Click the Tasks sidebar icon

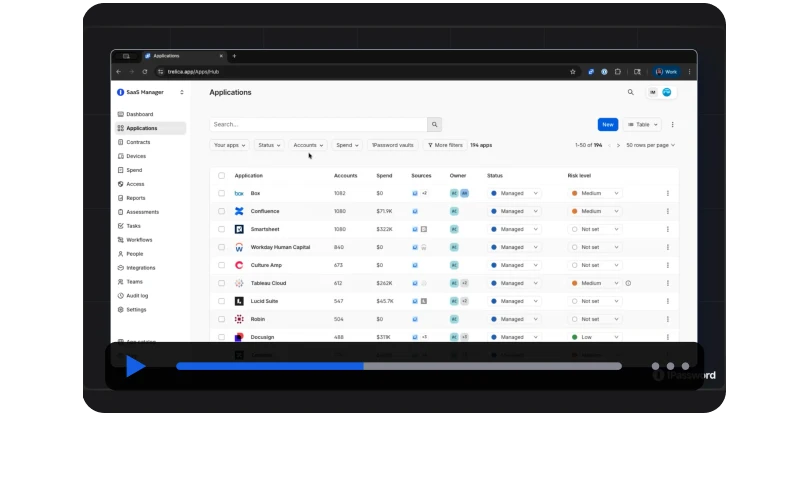click(x=120, y=226)
